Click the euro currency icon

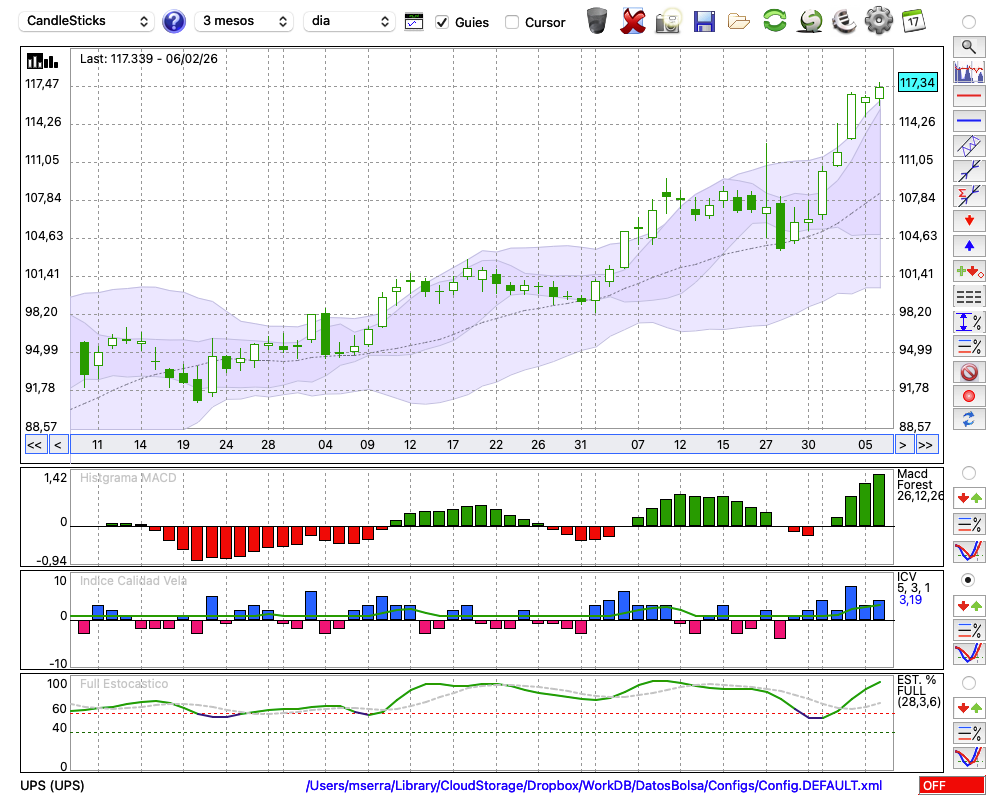click(x=844, y=21)
